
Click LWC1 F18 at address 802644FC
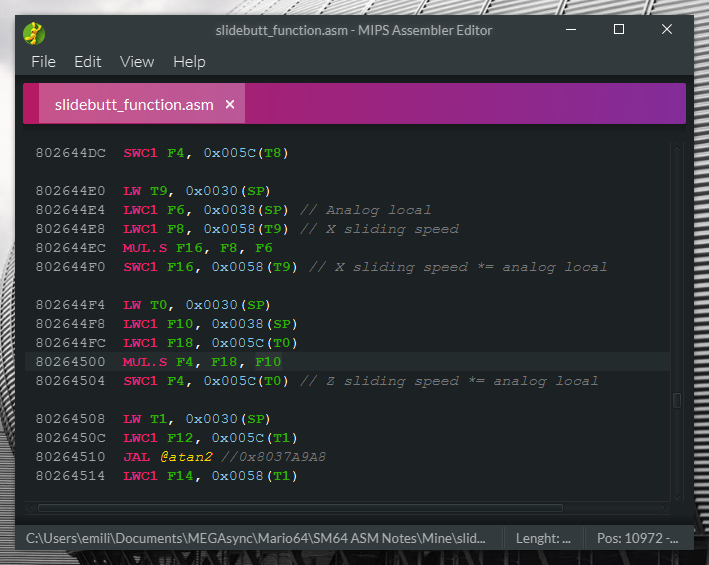pyautogui.click(x=158, y=343)
